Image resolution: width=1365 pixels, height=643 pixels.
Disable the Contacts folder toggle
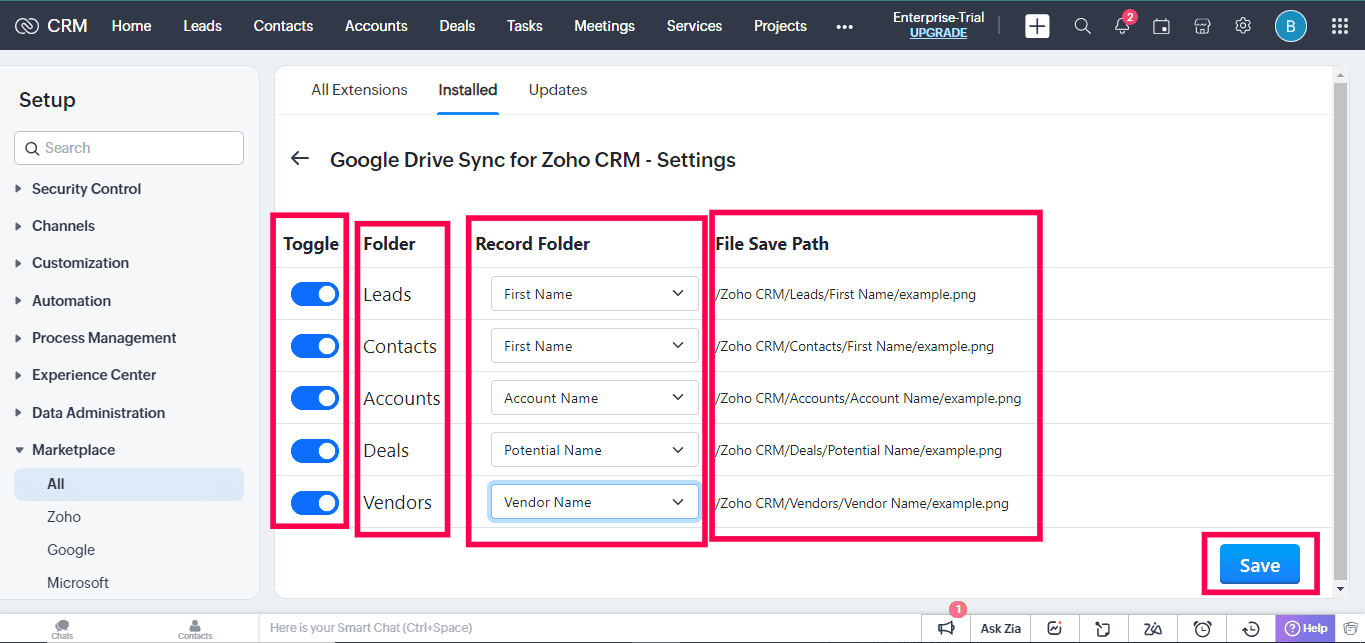click(315, 346)
